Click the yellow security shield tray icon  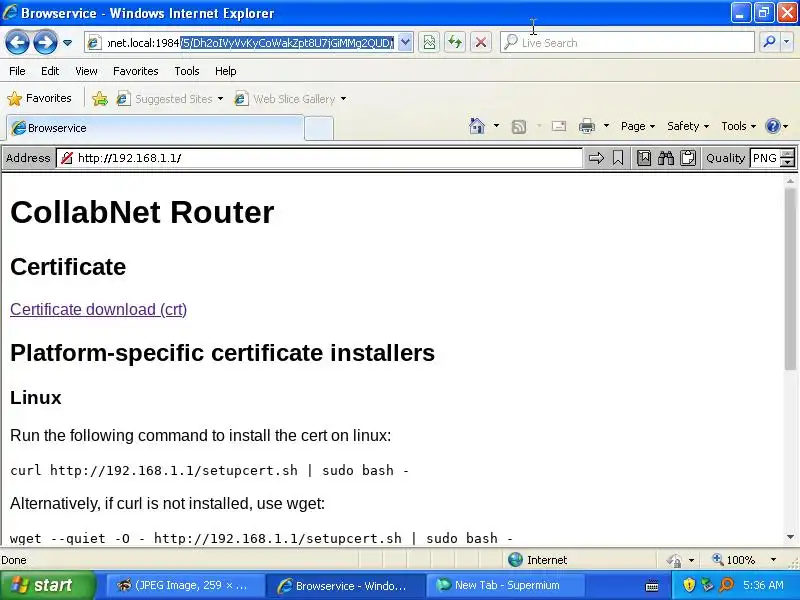click(689, 585)
